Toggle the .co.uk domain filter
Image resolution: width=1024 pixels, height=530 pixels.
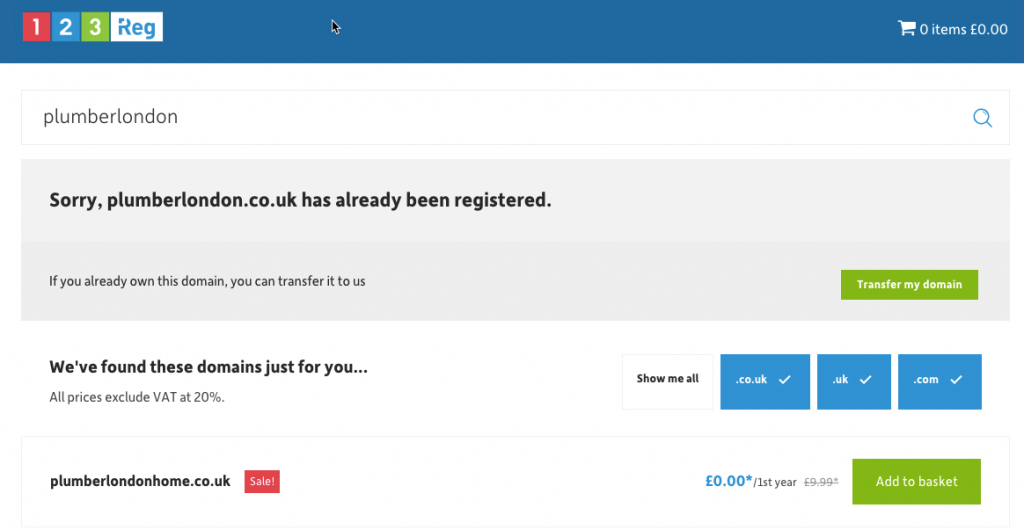(765, 382)
